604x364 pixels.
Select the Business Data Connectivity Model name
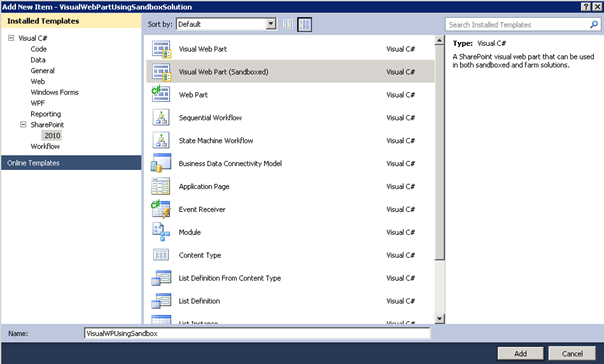point(230,163)
